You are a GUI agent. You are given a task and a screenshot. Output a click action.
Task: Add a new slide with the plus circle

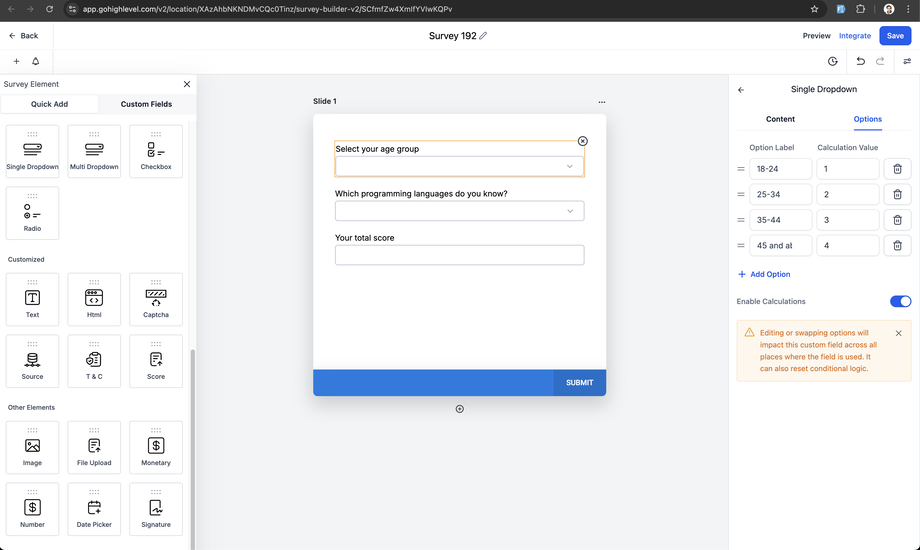coord(459,409)
